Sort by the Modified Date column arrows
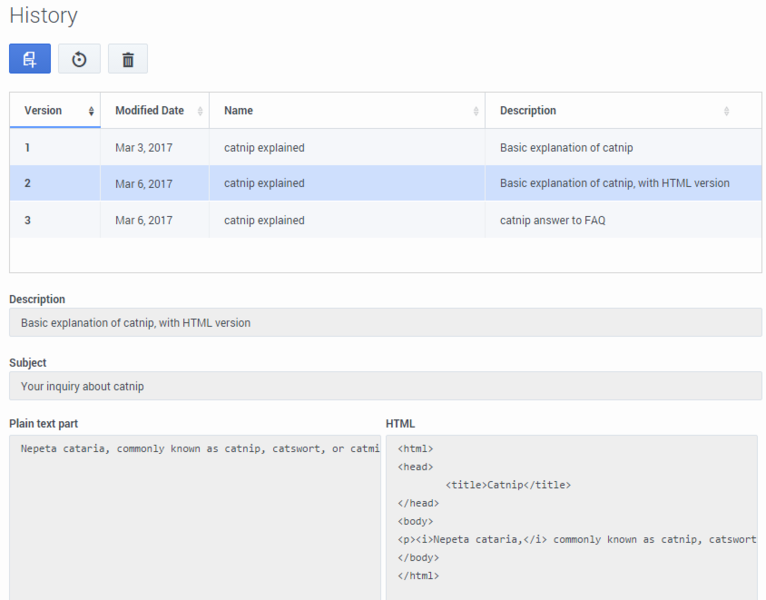 point(200,111)
